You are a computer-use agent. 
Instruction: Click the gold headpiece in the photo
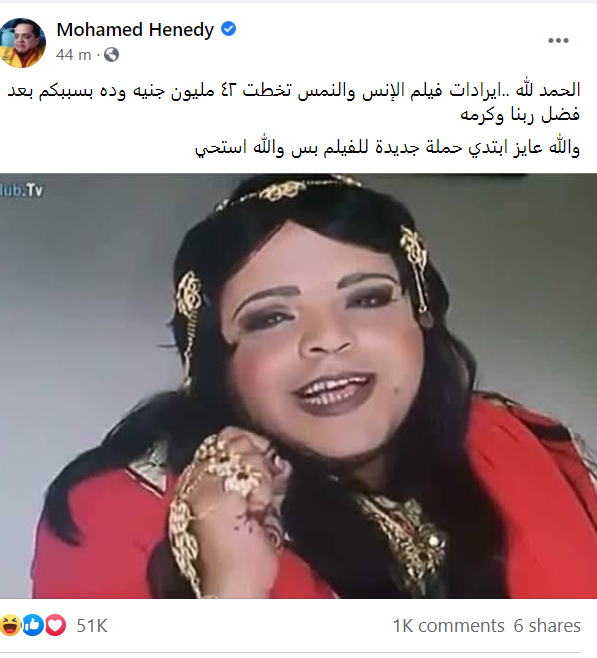point(289,191)
